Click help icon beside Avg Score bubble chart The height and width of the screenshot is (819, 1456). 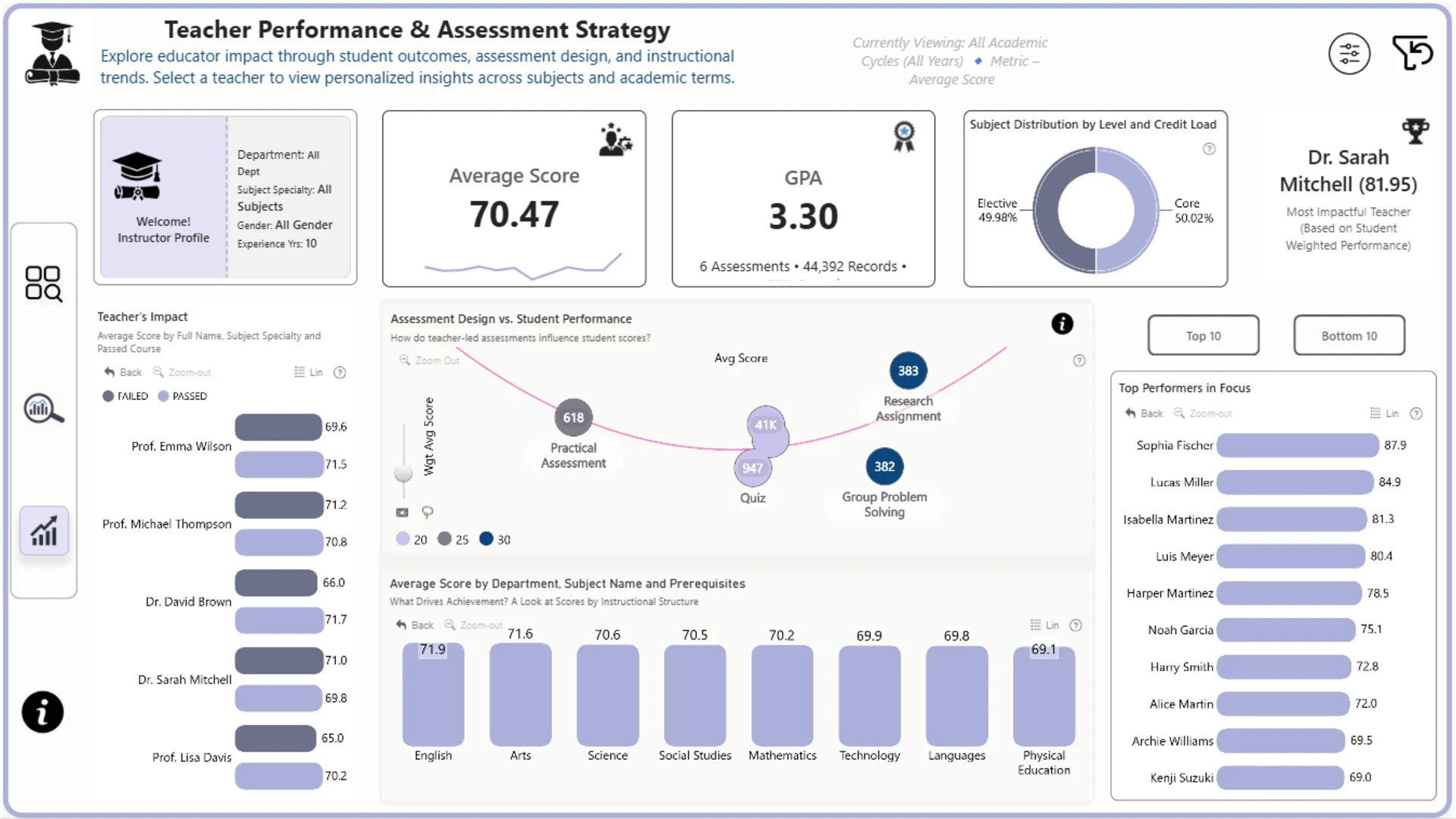tap(1079, 361)
